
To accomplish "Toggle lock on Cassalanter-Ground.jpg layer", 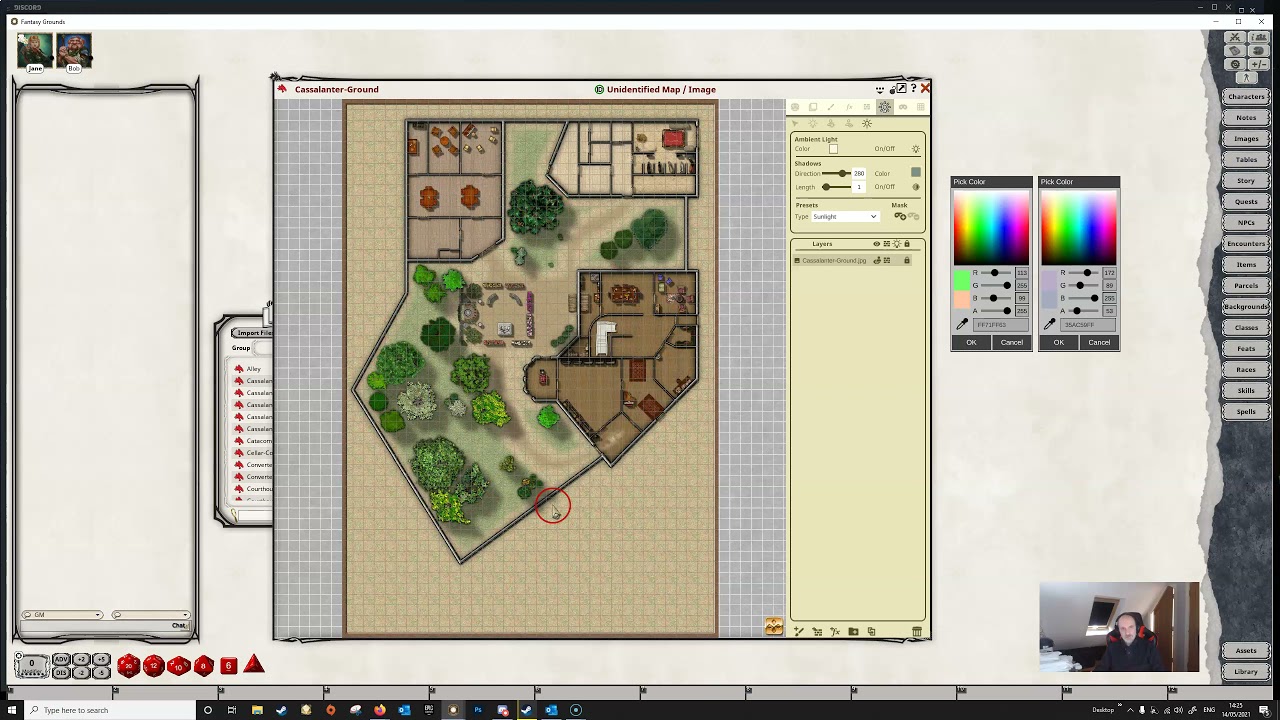I will click(x=907, y=260).
